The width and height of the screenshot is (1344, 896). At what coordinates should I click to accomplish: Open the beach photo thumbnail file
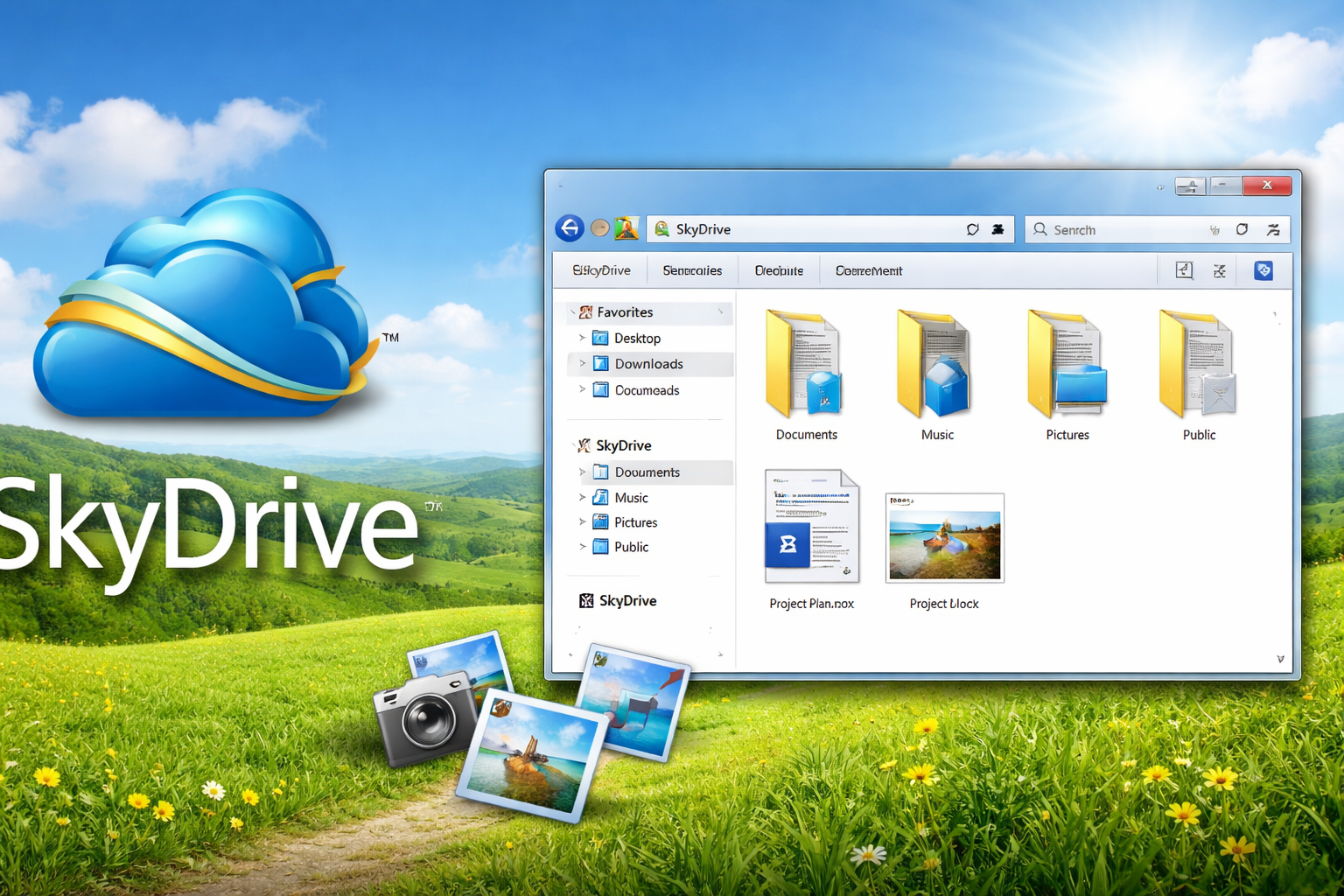pos(944,538)
